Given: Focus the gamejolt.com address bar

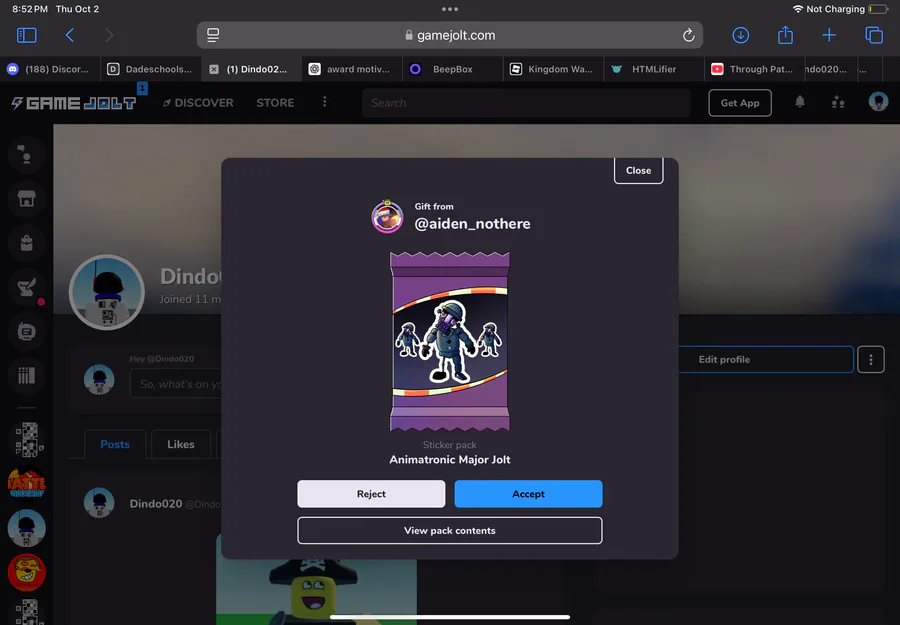Looking at the screenshot, I should (x=449, y=35).
